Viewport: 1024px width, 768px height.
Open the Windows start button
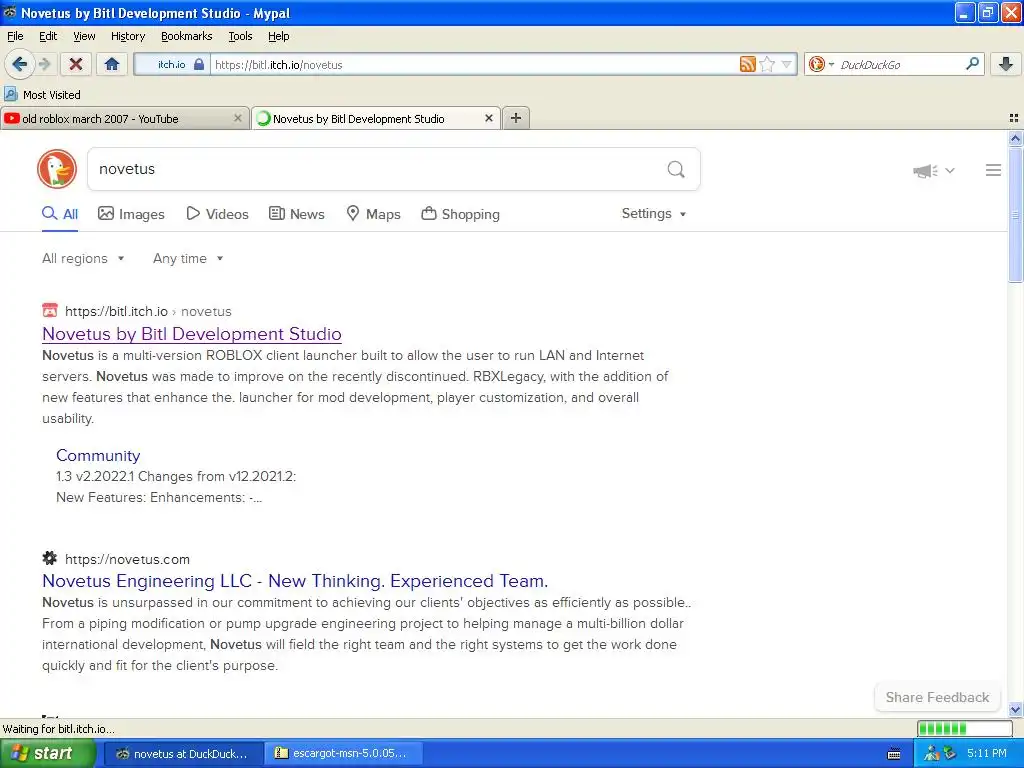tap(48, 753)
